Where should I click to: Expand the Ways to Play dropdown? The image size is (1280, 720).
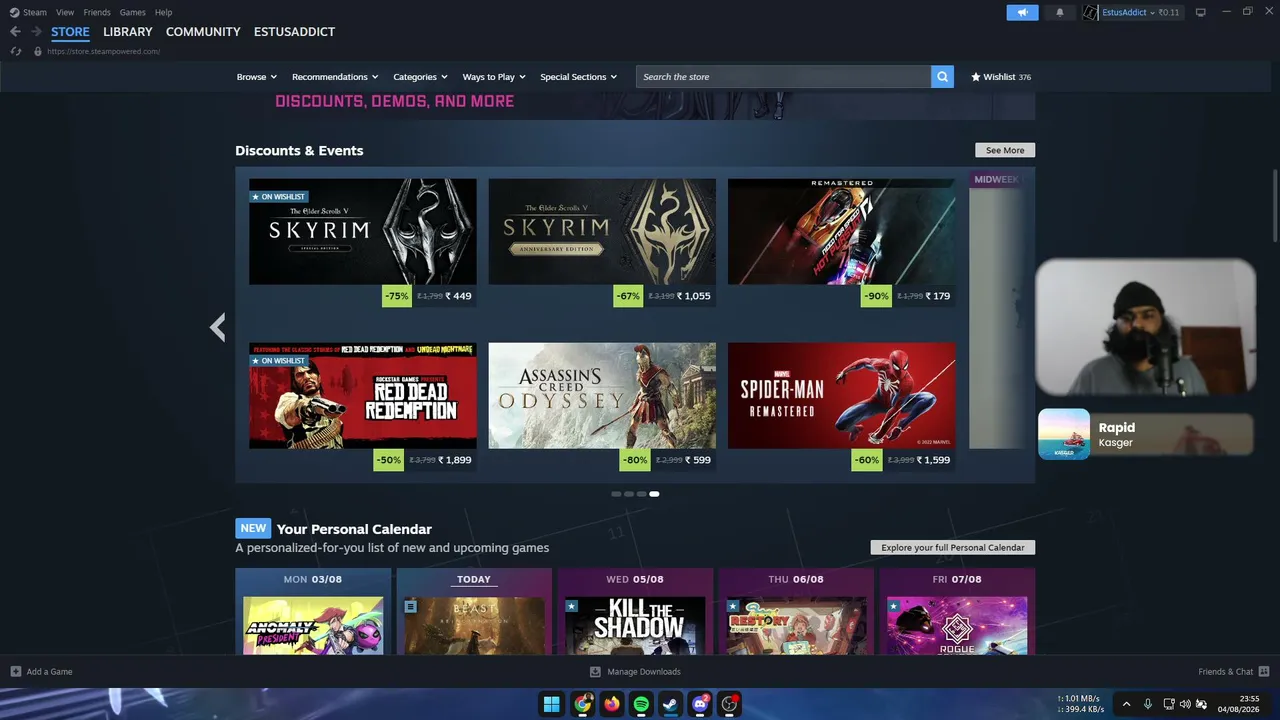pos(494,77)
